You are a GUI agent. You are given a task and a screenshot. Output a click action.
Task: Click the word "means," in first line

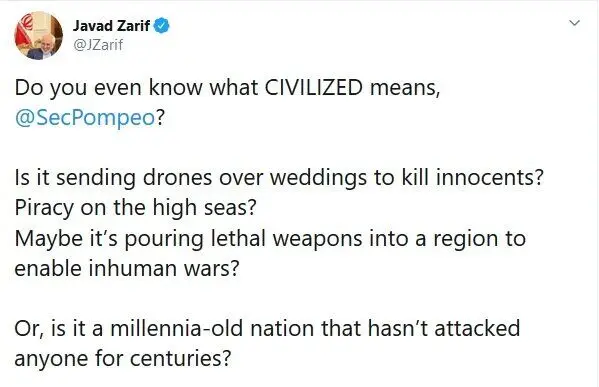405,88
